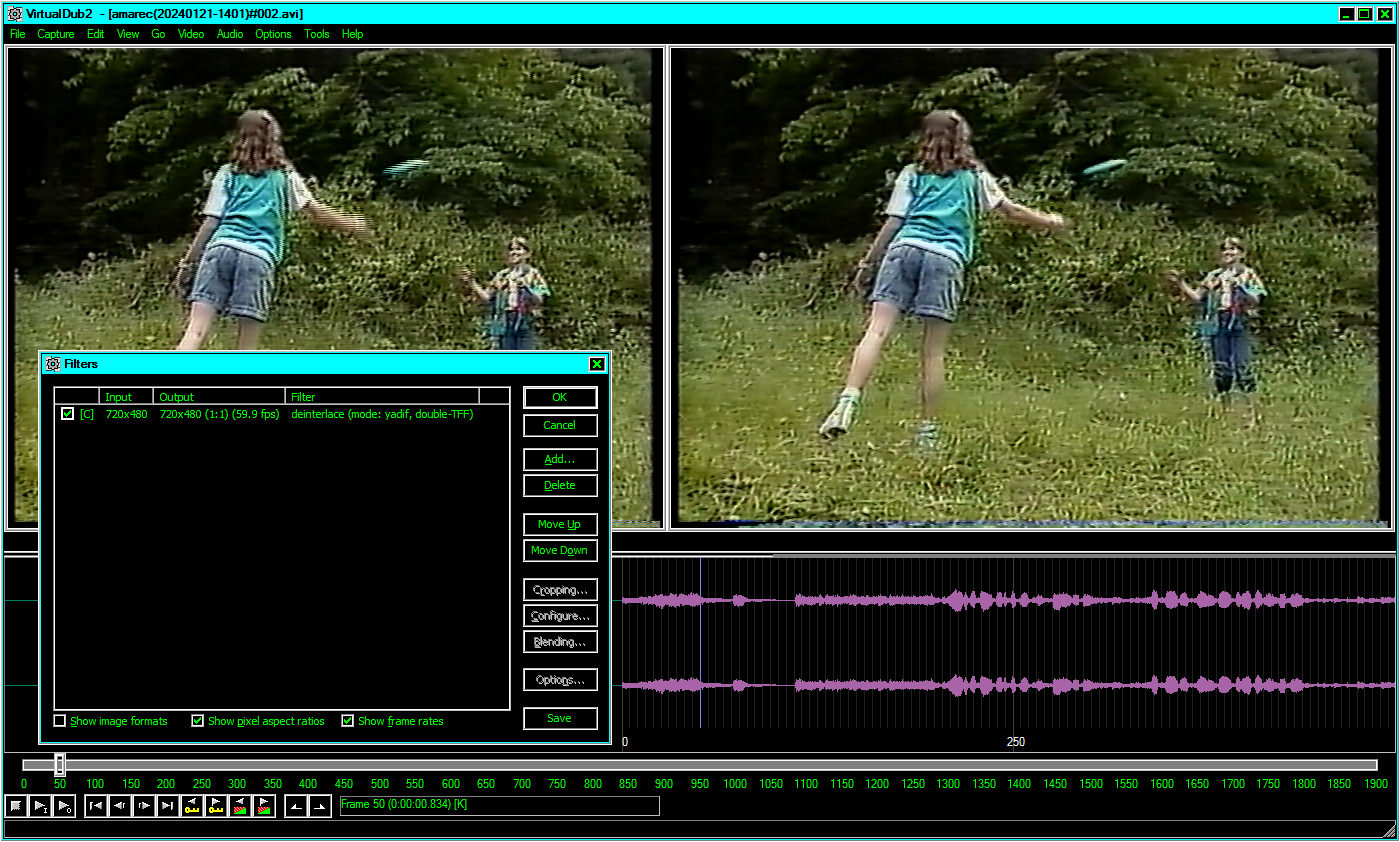Go to previous keyframe (left yellow key icon)

[x=192, y=806]
